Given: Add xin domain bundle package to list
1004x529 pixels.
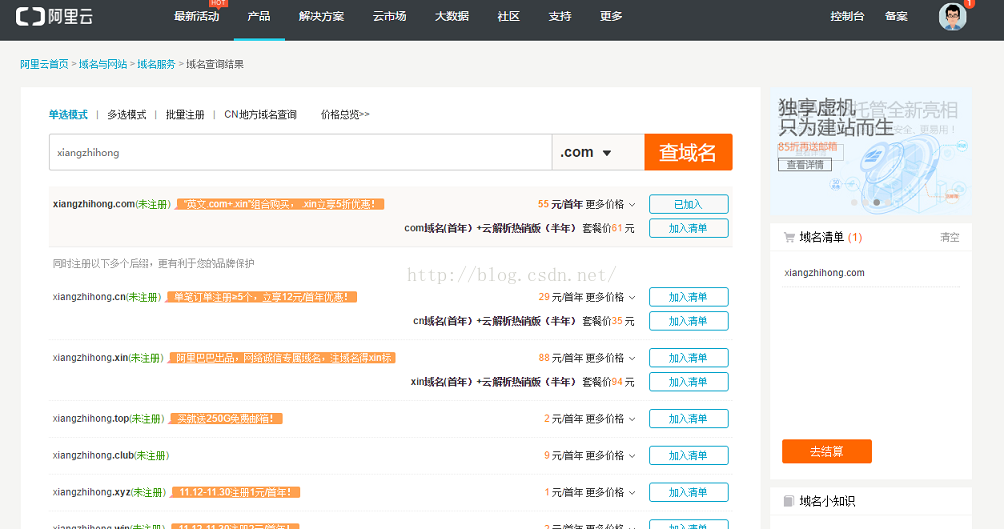Looking at the screenshot, I should click(x=688, y=382).
